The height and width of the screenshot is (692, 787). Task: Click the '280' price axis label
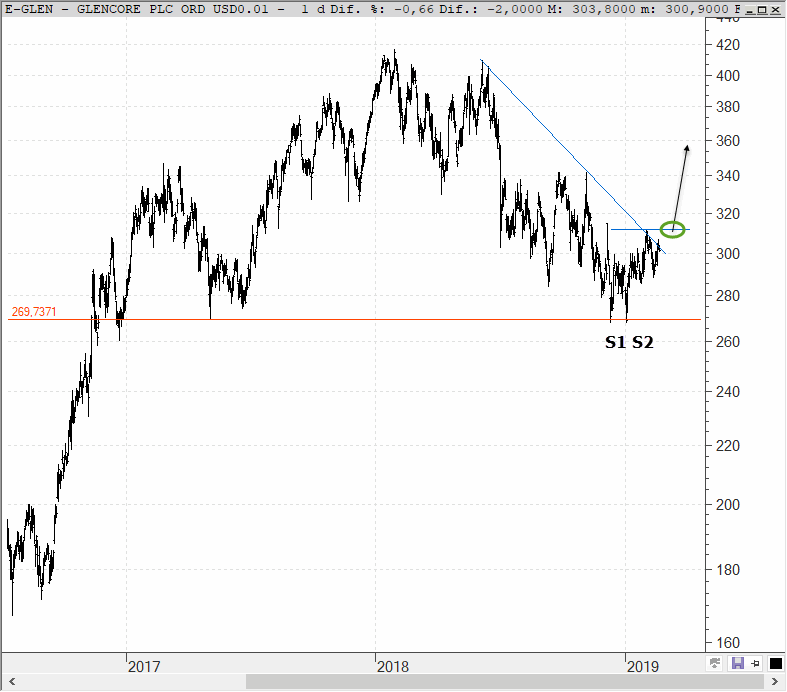tap(728, 296)
